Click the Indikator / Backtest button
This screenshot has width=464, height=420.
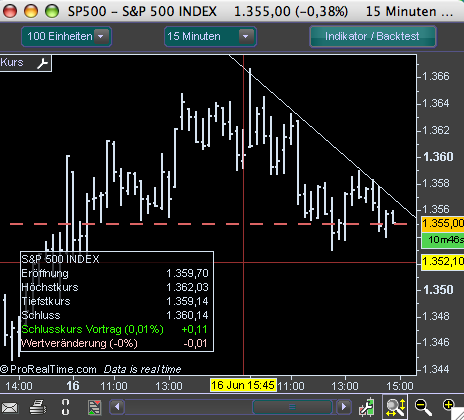373,36
